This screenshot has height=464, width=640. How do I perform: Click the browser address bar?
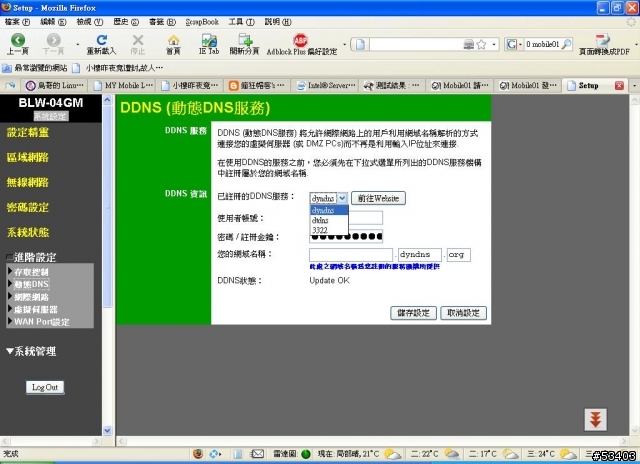click(416, 44)
